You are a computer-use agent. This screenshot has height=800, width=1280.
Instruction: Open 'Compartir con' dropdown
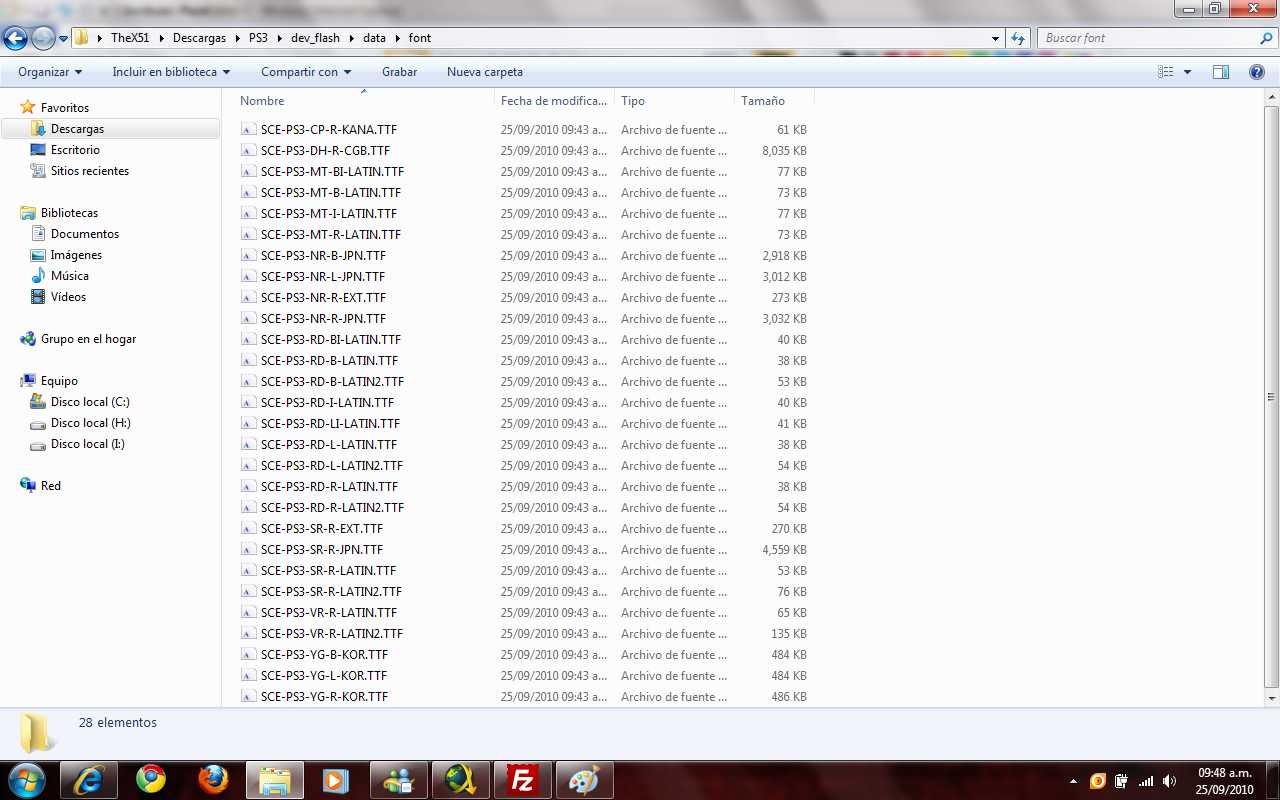[306, 72]
